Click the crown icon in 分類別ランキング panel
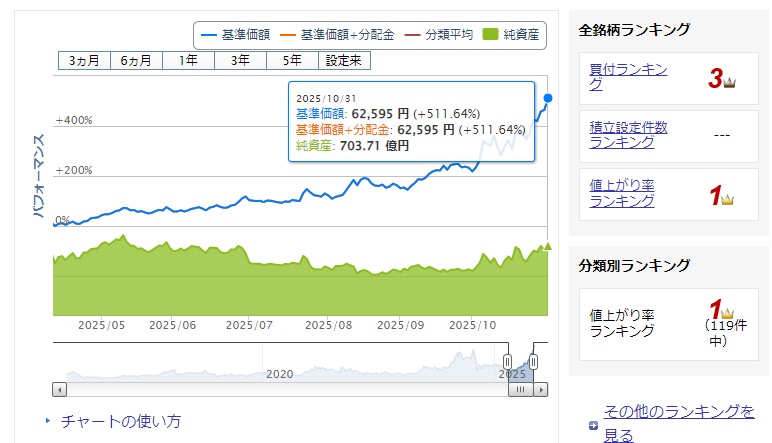The image size is (772, 443). tap(727, 313)
